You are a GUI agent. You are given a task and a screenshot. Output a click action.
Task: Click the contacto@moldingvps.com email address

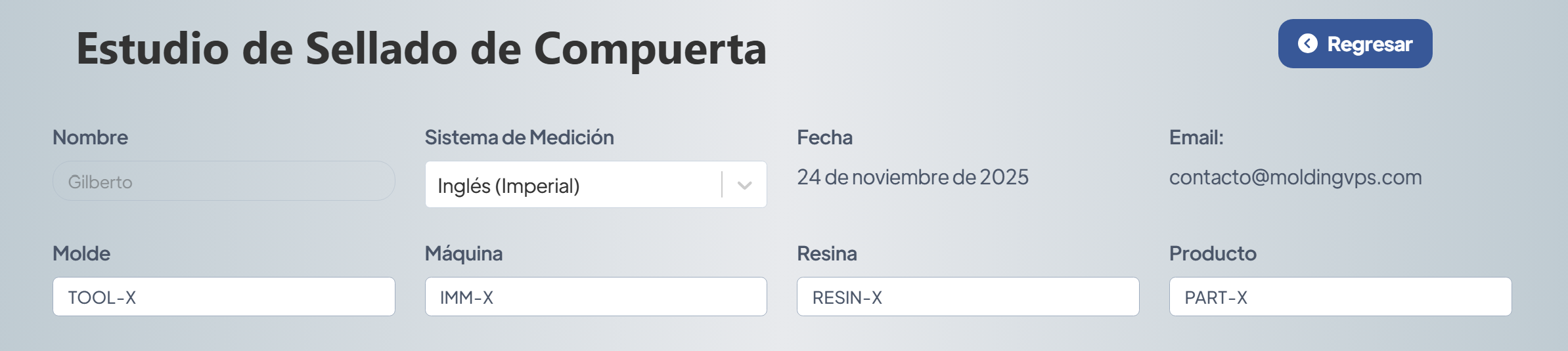coord(1295,177)
